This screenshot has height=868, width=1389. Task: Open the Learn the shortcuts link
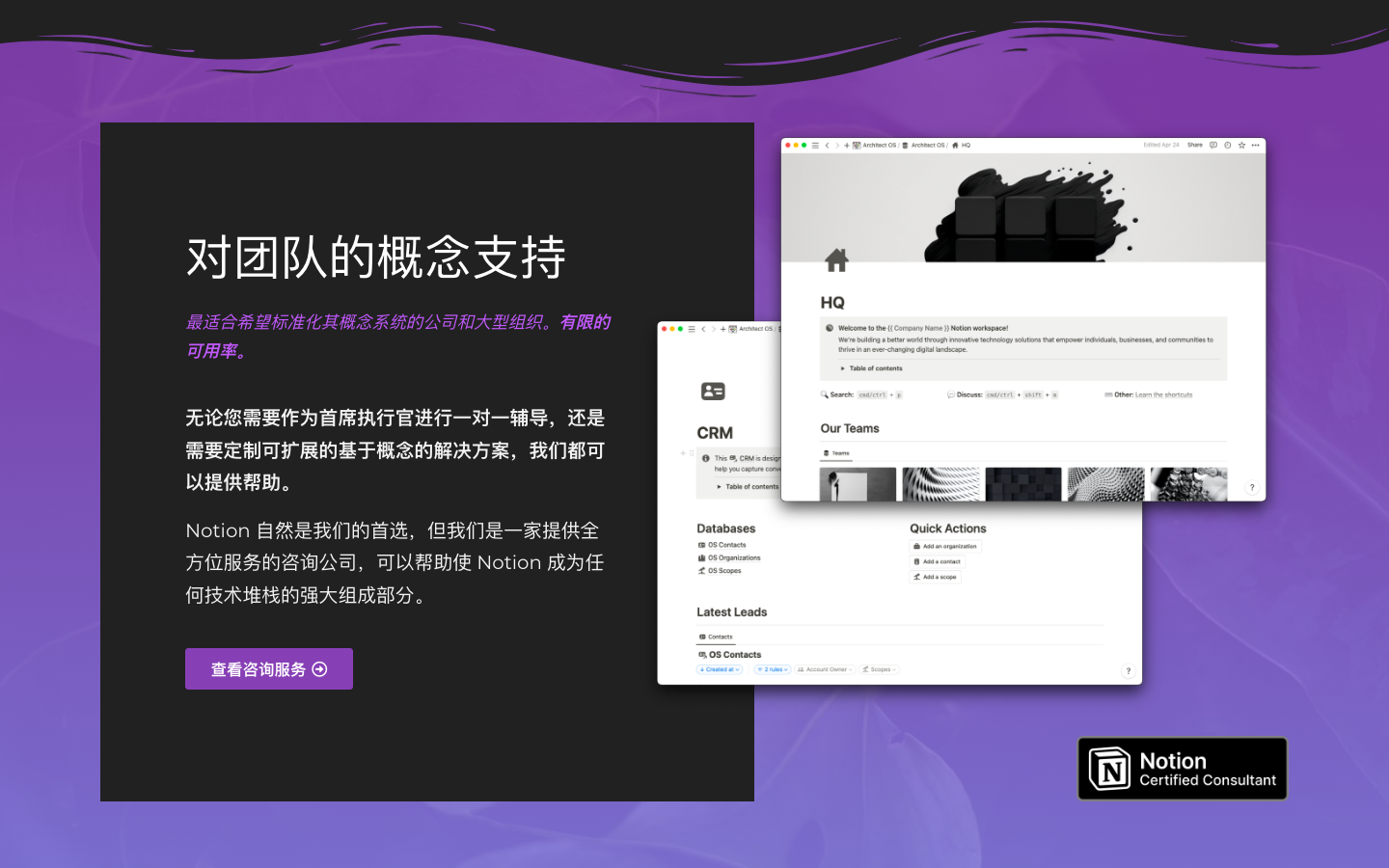click(x=1164, y=394)
